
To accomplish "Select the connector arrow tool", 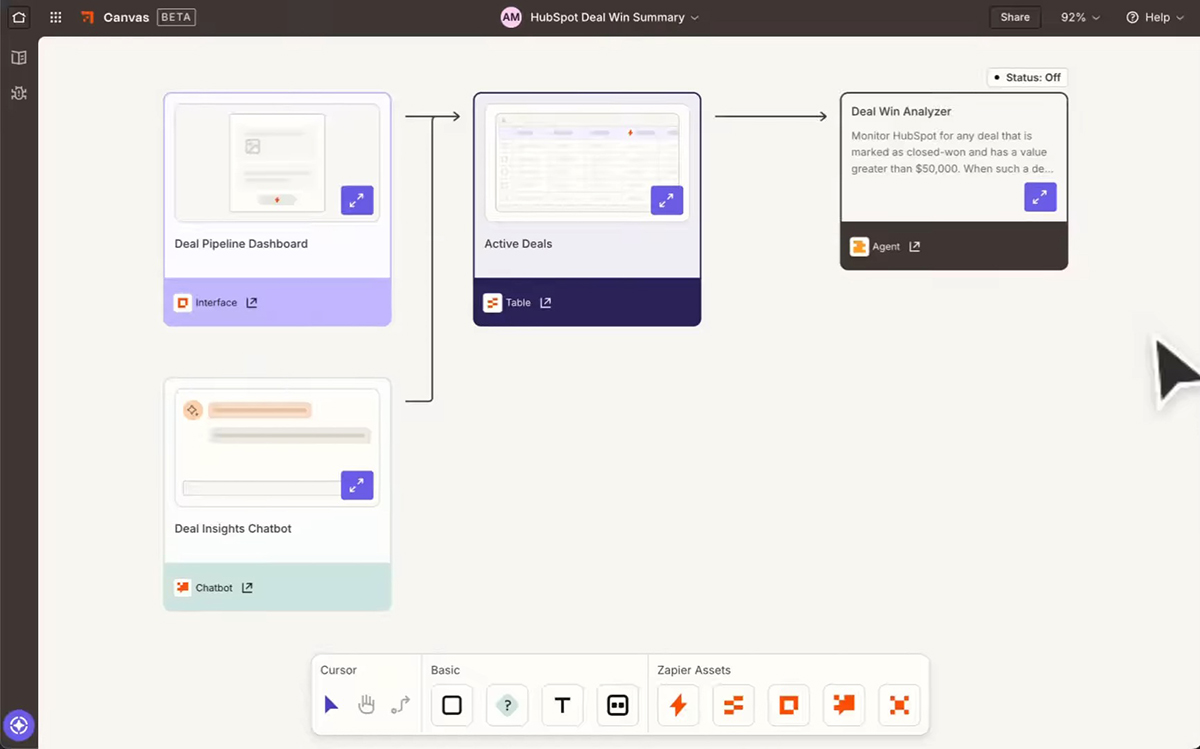I will click(398, 704).
